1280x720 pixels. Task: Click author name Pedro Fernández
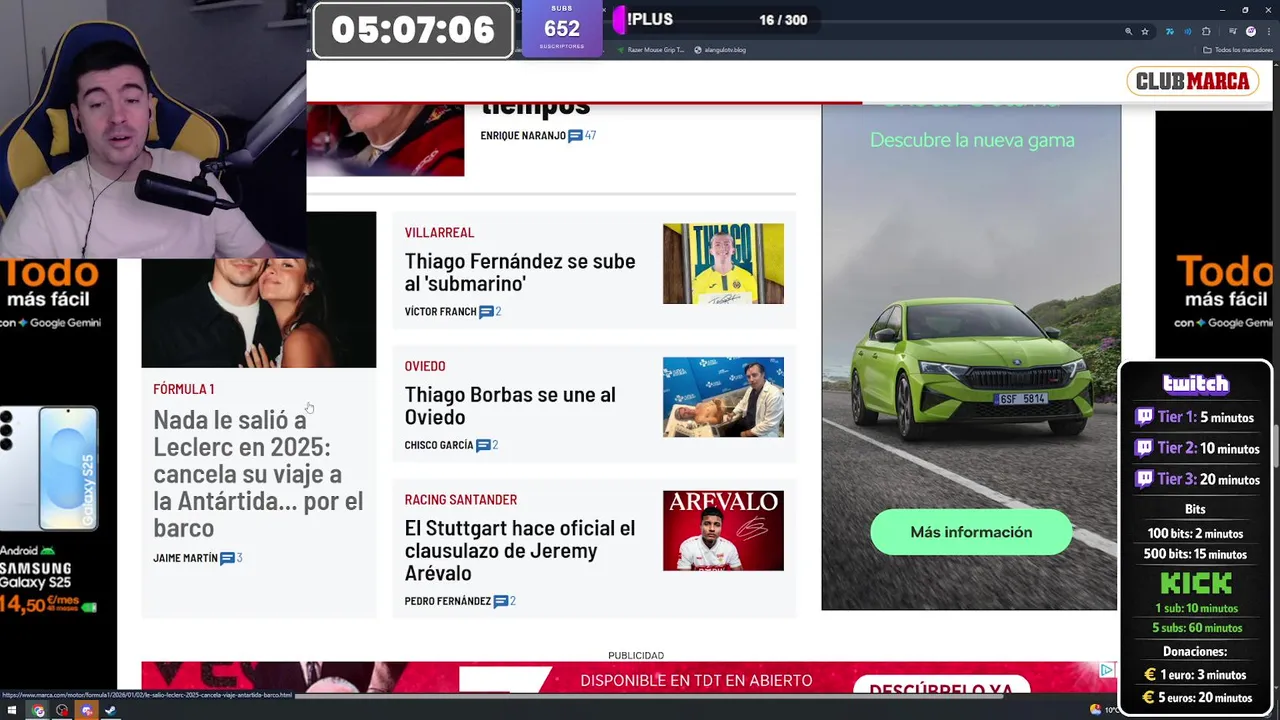[447, 601]
